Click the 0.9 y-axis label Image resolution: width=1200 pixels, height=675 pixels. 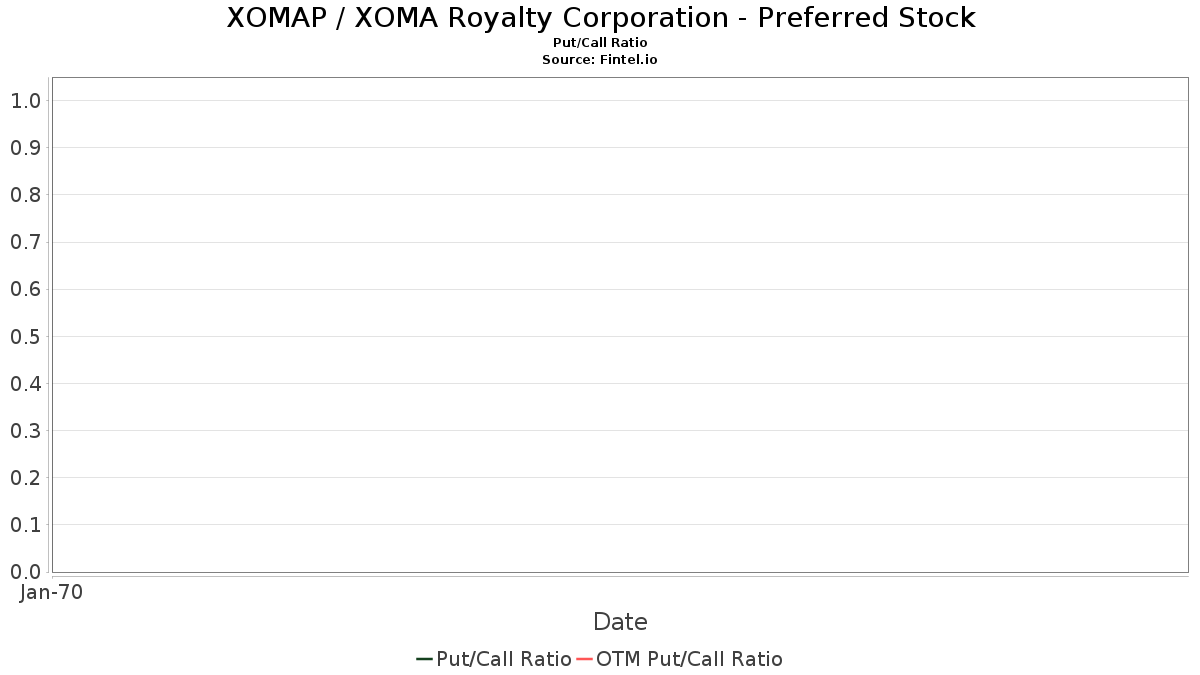coord(25,148)
